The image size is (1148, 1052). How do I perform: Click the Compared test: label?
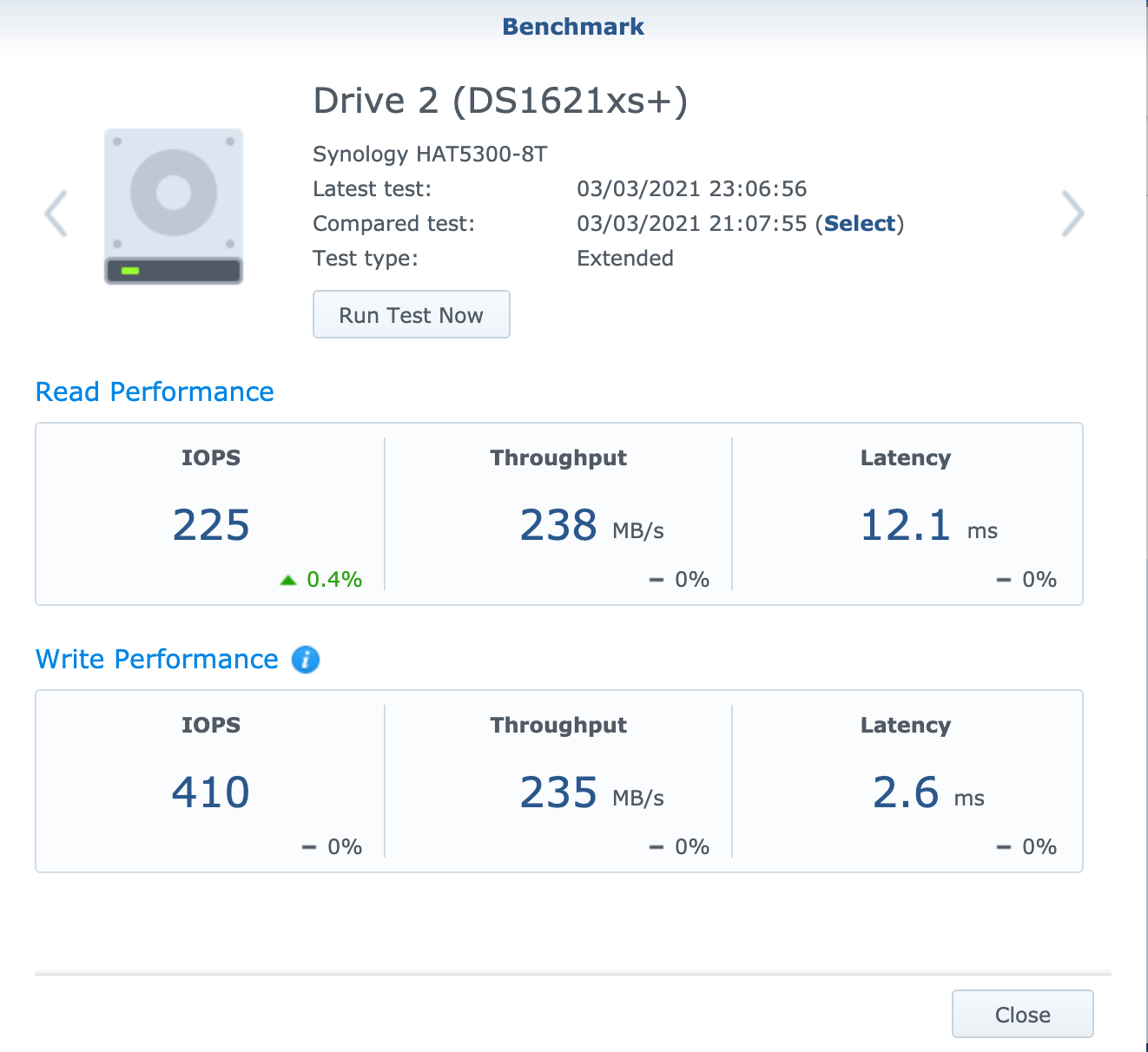(x=394, y=224)
